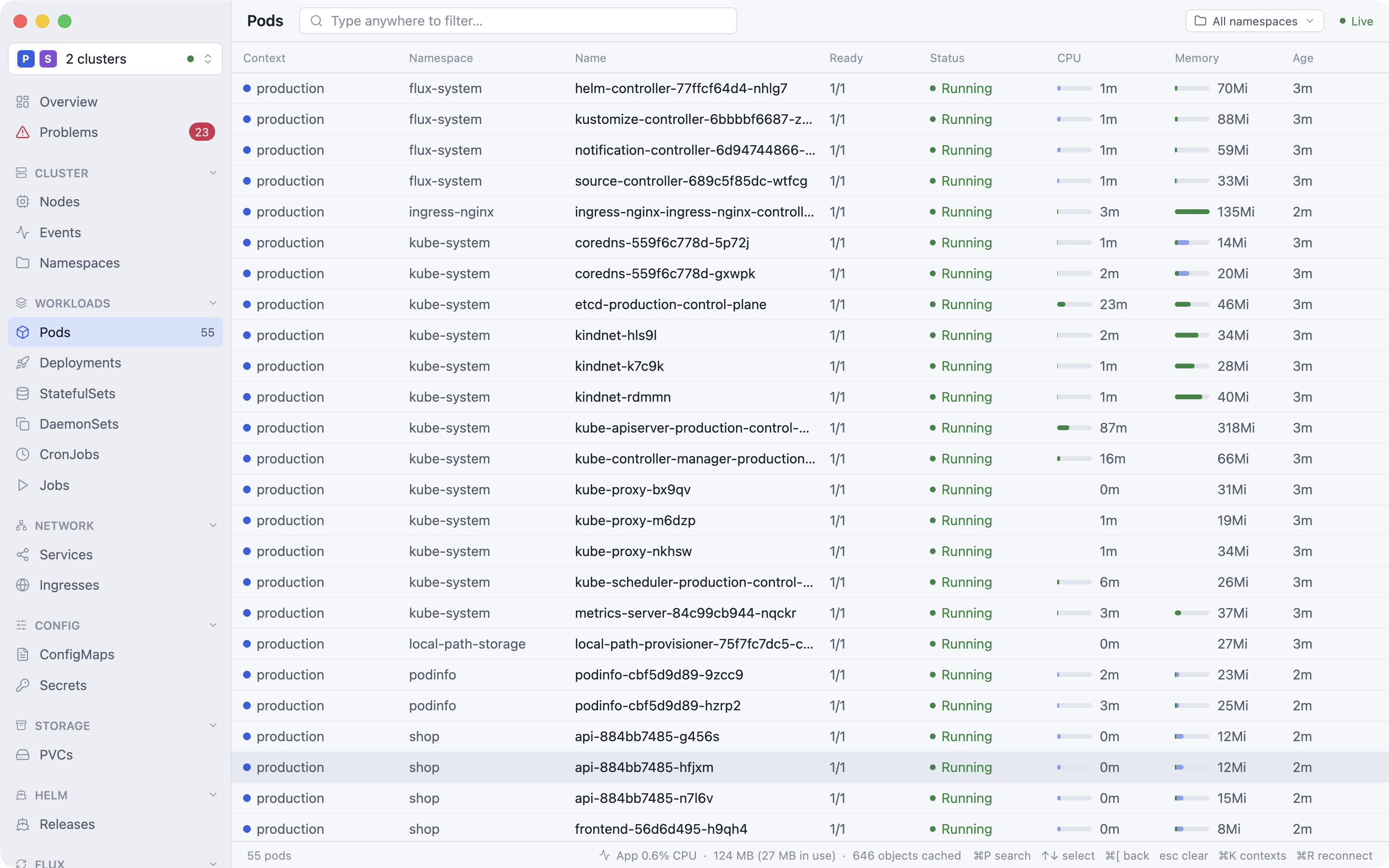This screenshot has width=1389, height=868.
Task: Click the search magnifier icon in filter box
Action: click(316, 21)
